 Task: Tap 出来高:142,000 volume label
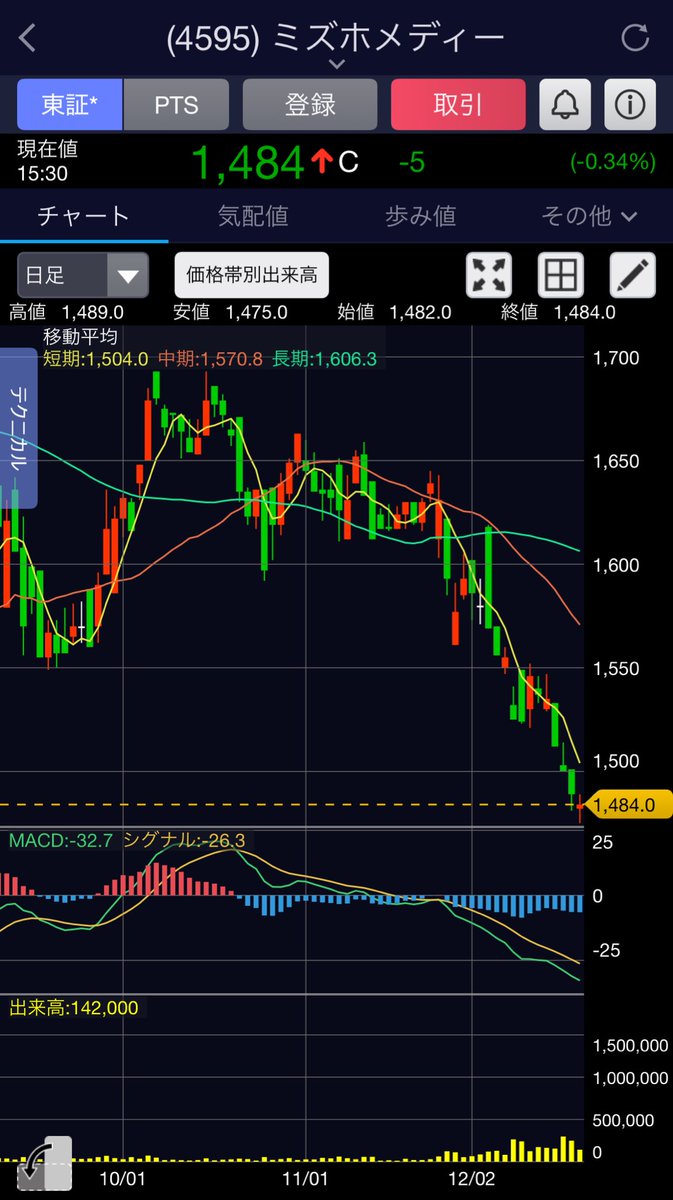[74, 1008]
